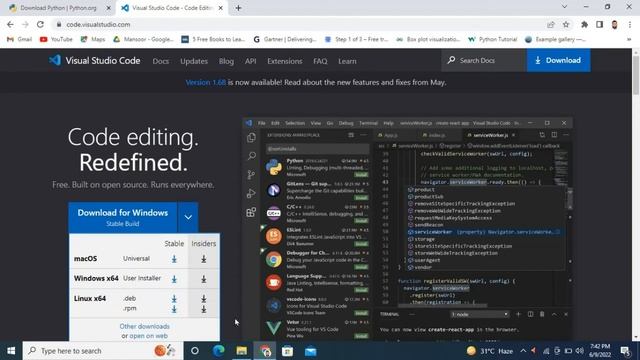Click the VS Code editor preview image
640x360 pixels.
(408, 229)
